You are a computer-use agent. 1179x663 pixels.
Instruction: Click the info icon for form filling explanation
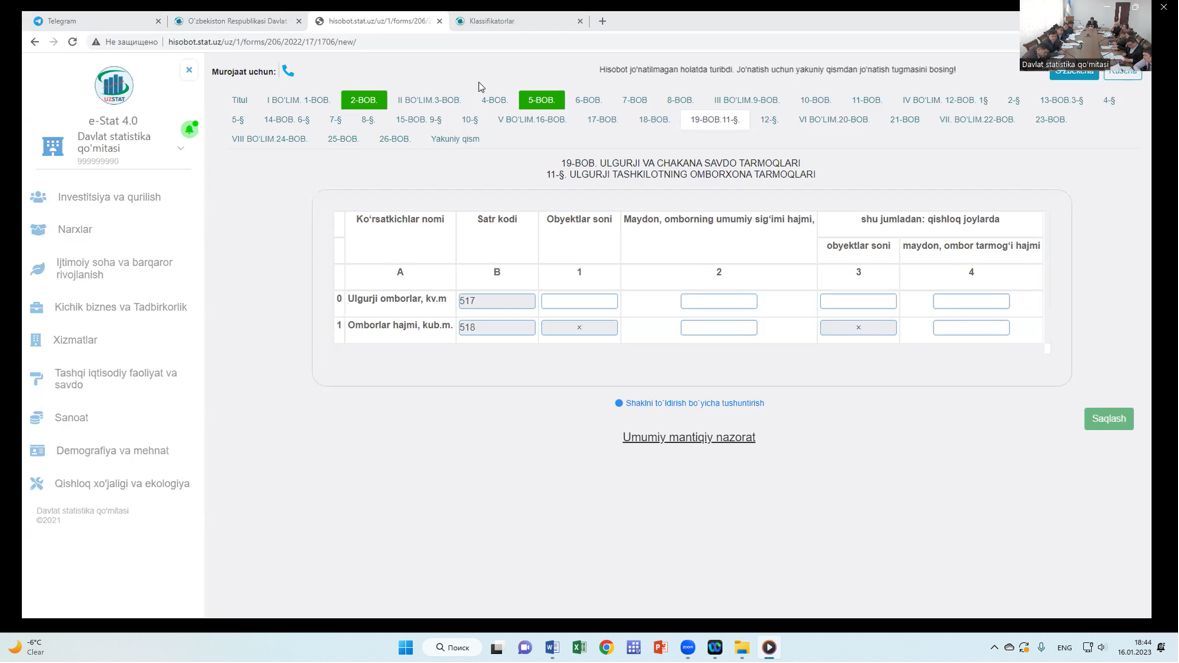pyautogui.click(x=619, y=404)
